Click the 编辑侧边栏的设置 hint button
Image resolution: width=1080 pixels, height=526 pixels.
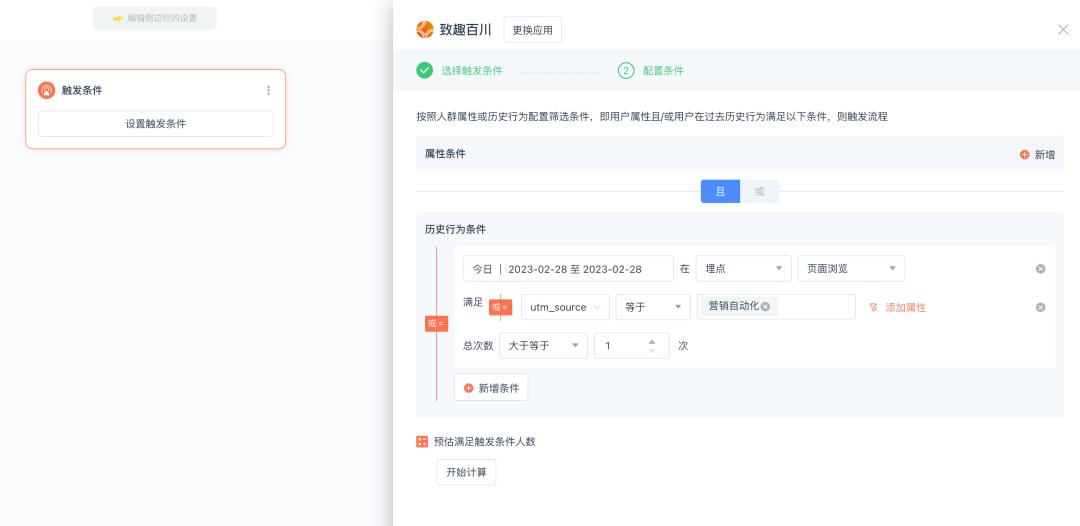click(x=154, y=18)
